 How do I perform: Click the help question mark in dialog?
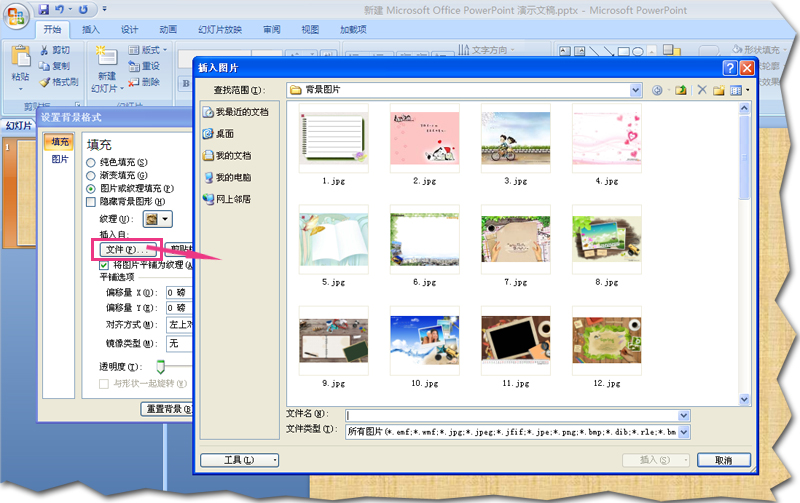[730, 68]
